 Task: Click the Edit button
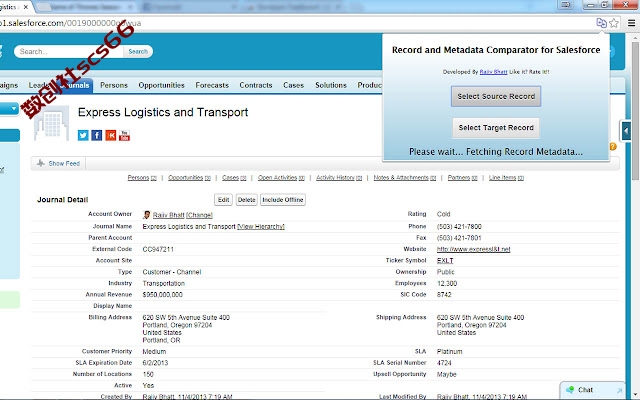[223, 200]
